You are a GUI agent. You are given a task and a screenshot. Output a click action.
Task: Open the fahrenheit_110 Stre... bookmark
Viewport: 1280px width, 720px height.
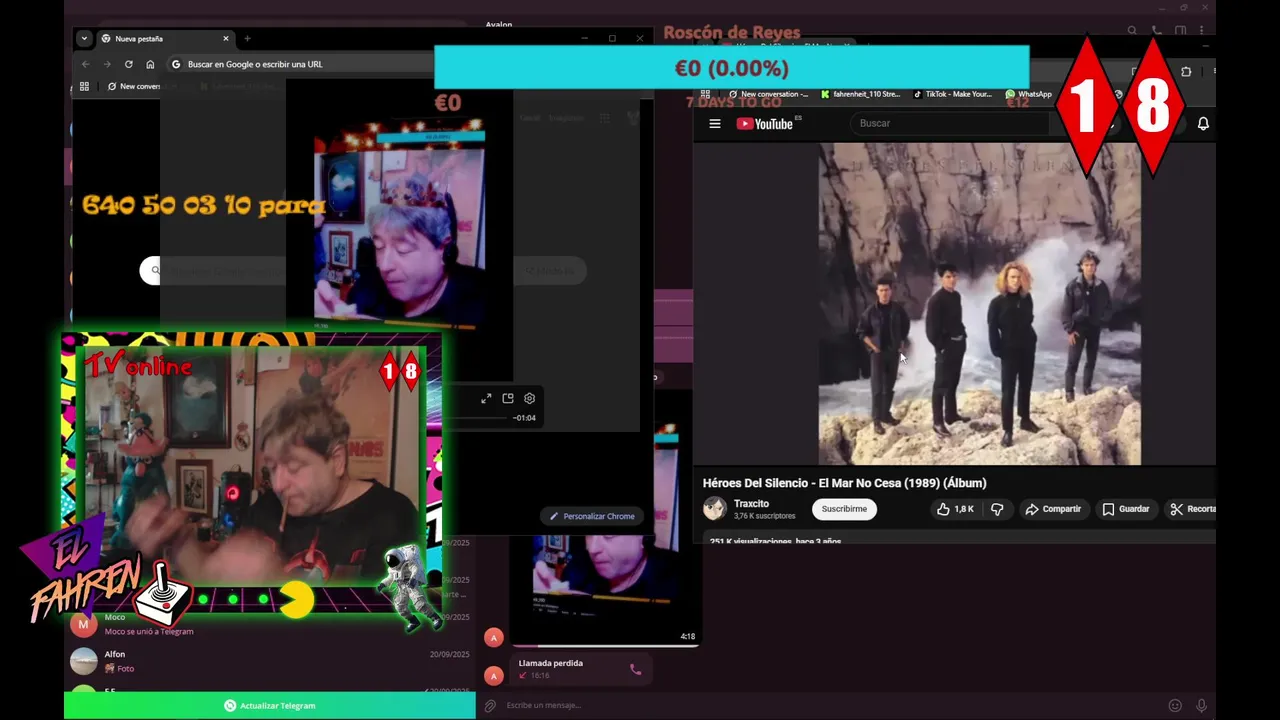tap(859, 94)
